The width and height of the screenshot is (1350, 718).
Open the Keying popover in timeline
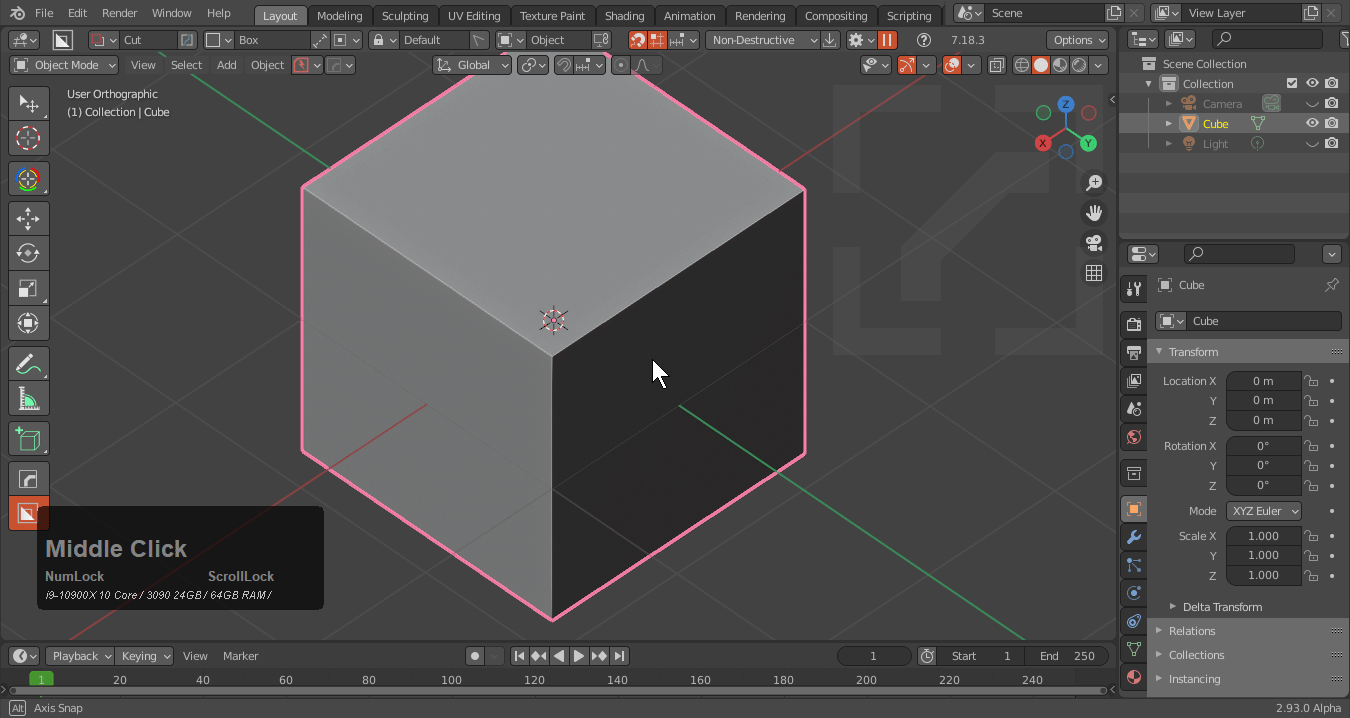tap(145, 656)
